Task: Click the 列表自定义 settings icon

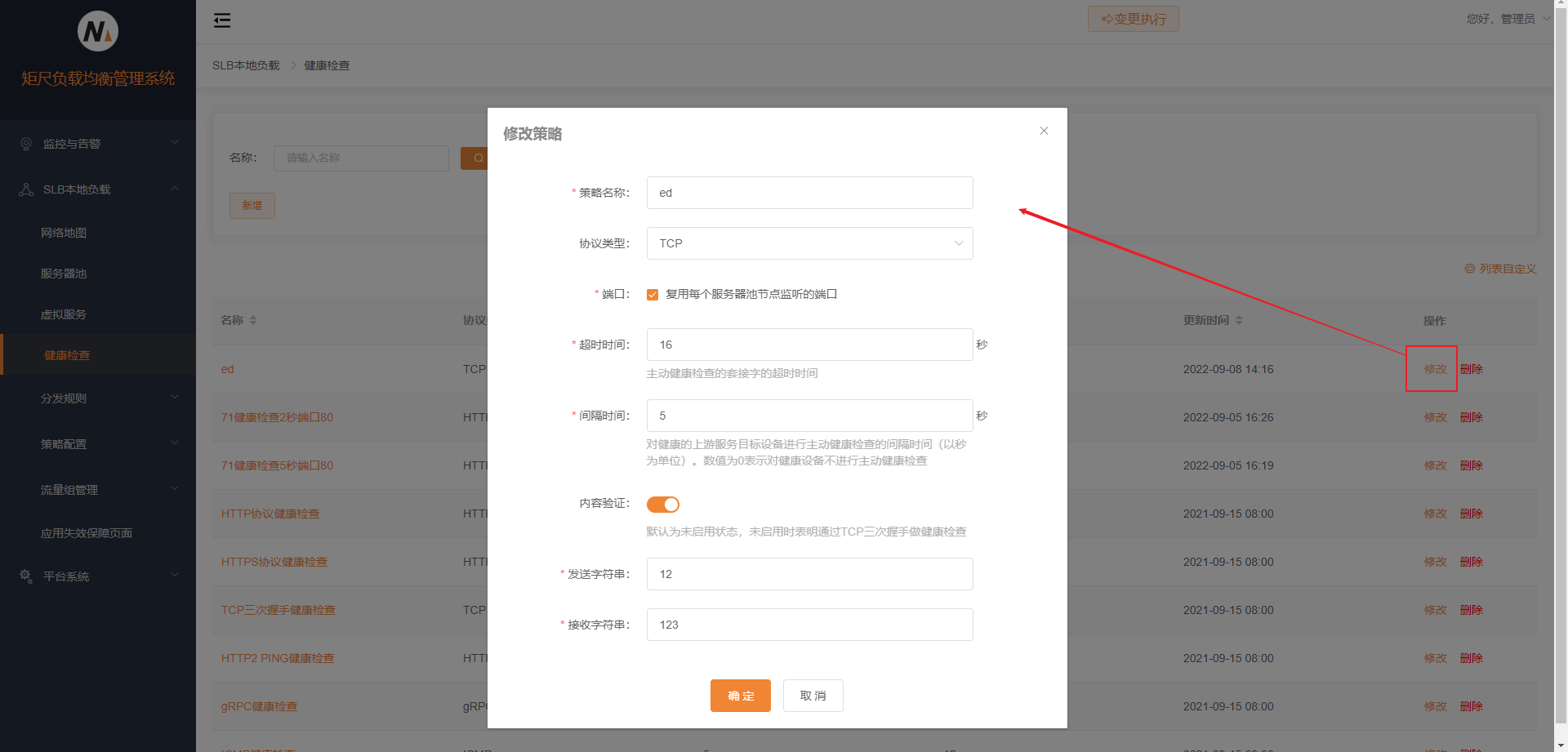Action: point(1469,269)
